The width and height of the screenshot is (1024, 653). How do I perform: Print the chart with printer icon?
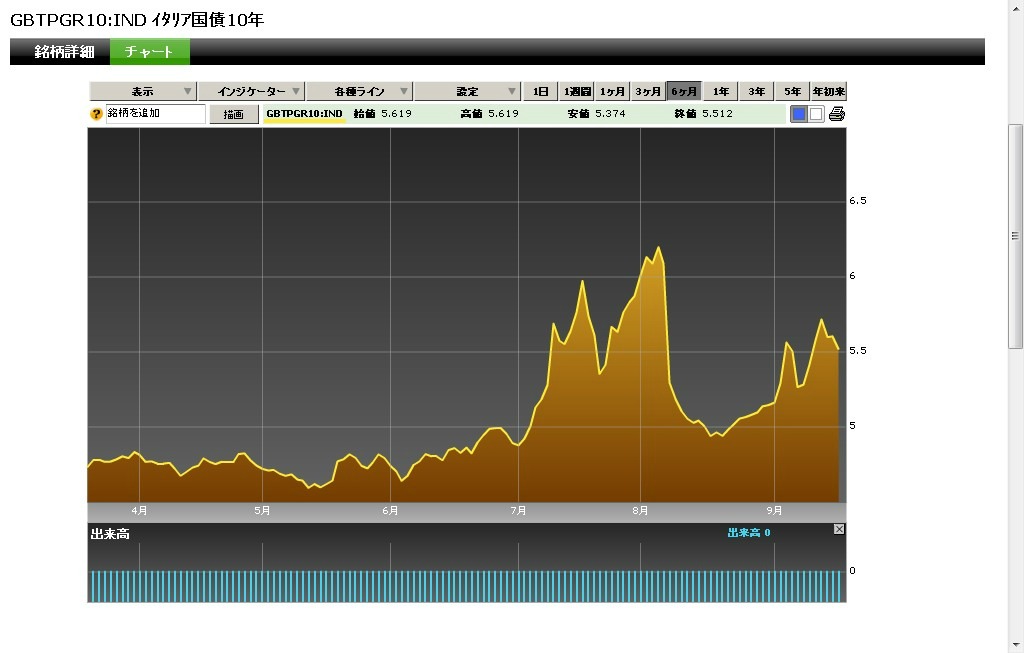[x=837, y=114]
